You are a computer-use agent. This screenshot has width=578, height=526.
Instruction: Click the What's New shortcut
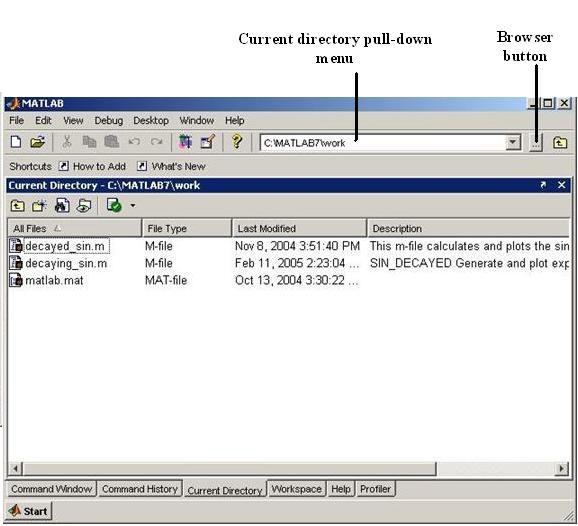pos(171,166)
